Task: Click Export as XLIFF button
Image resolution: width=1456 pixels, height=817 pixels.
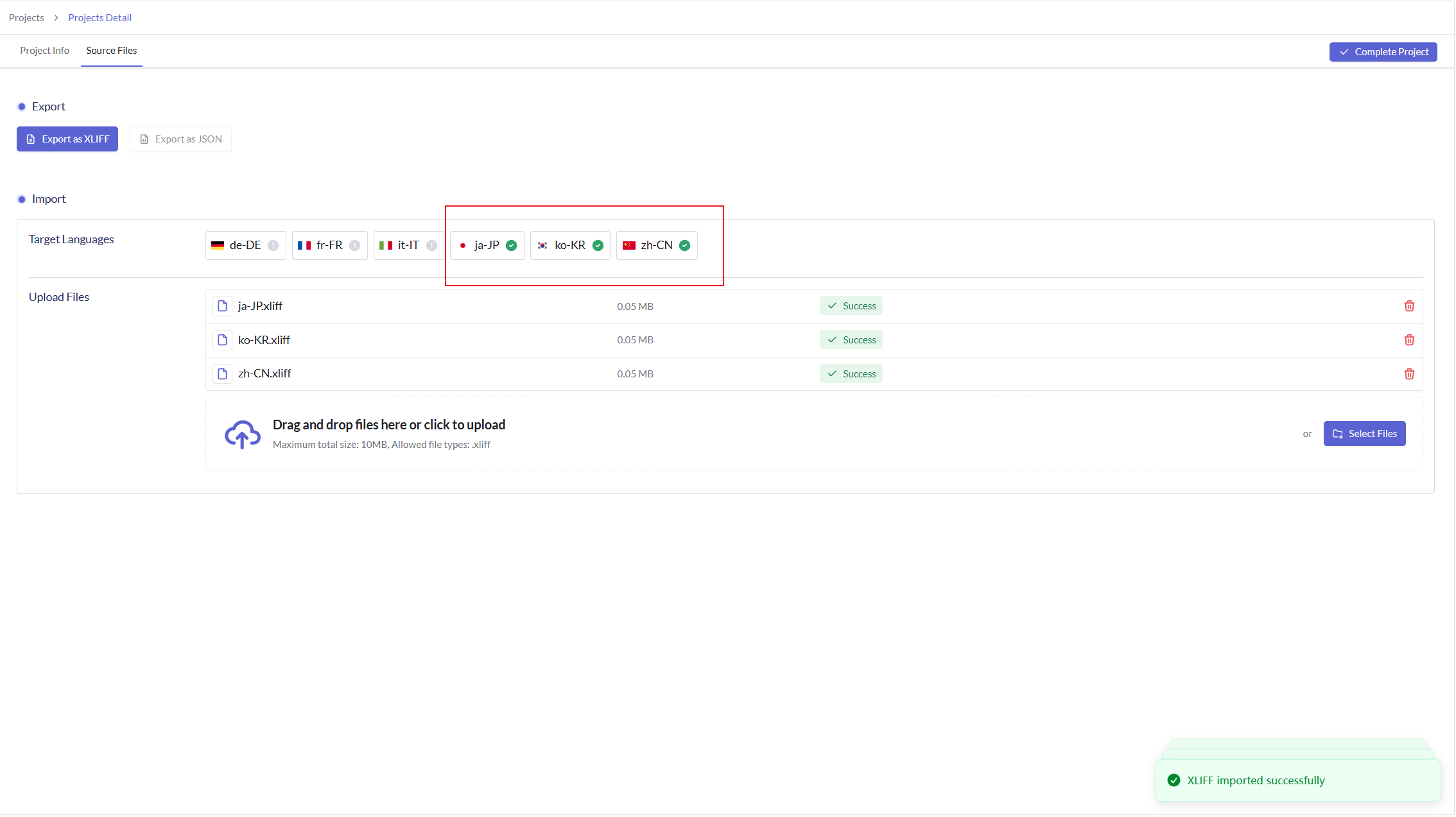Action: tap(67, 139)
